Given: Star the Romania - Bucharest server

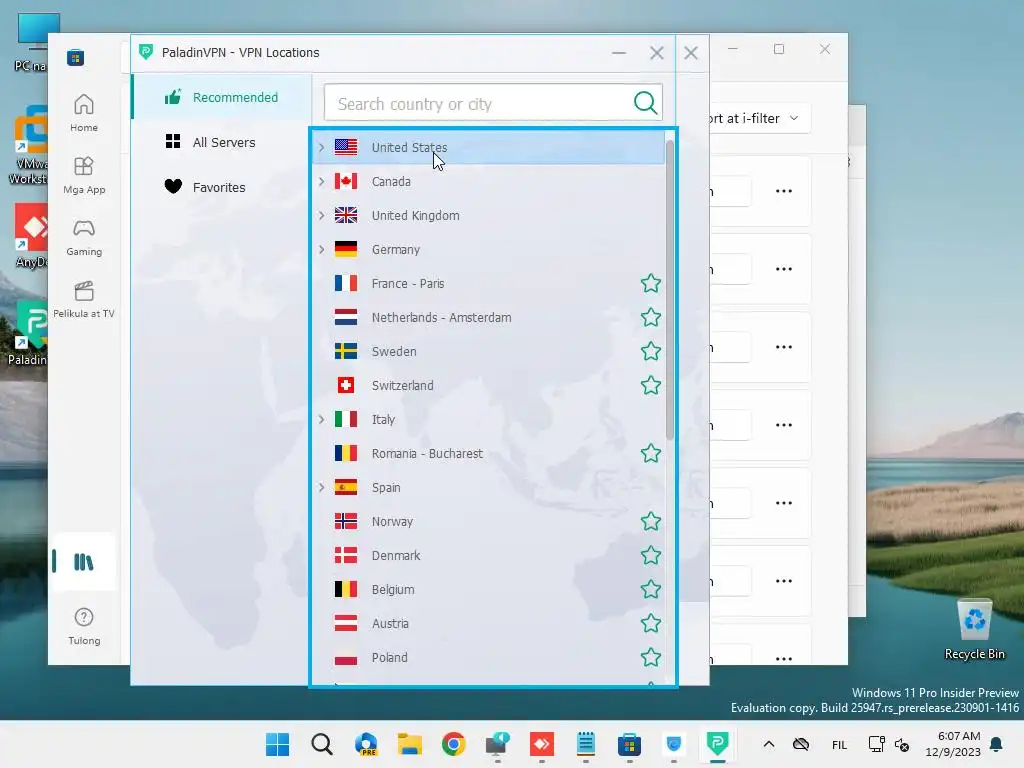Looking at the screenshot, I should (650, 453).
